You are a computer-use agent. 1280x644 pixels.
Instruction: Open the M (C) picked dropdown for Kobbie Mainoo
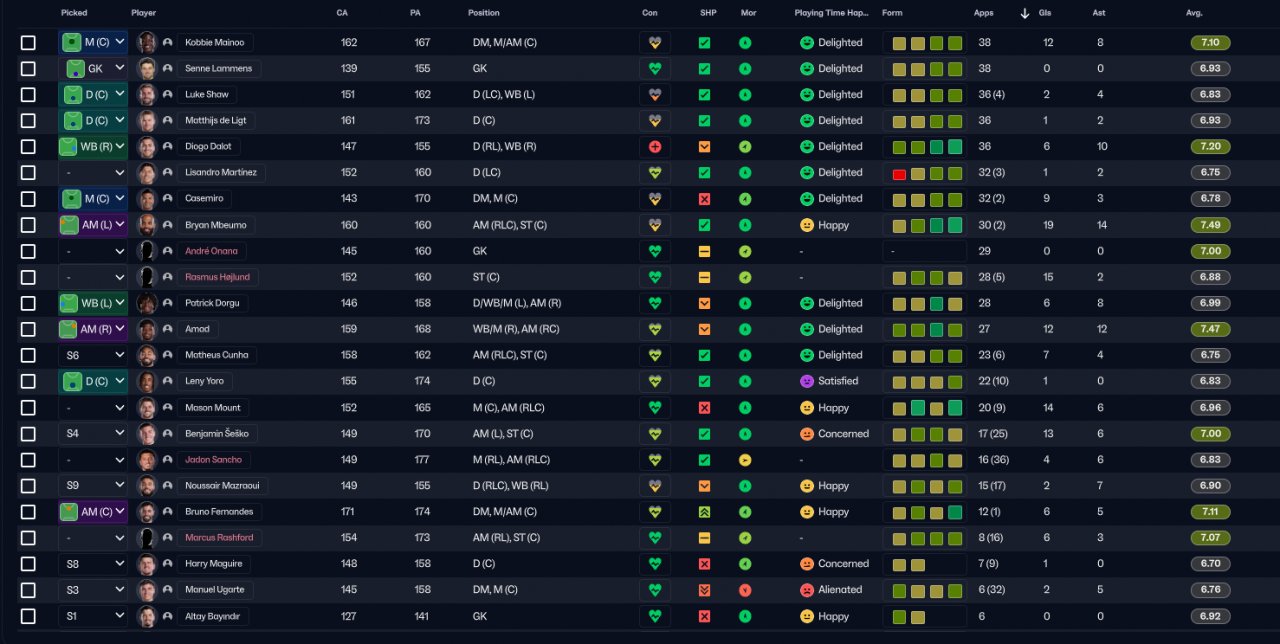(x=93, y=43)
